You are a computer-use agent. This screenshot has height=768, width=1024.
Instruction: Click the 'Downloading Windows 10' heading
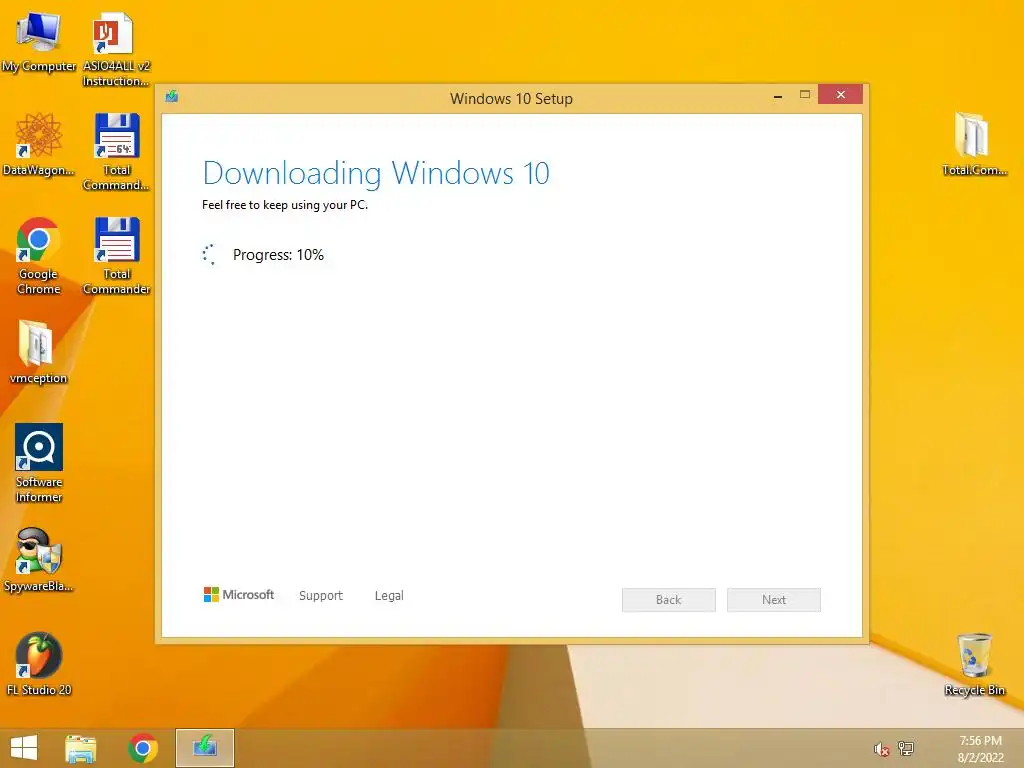376,173
